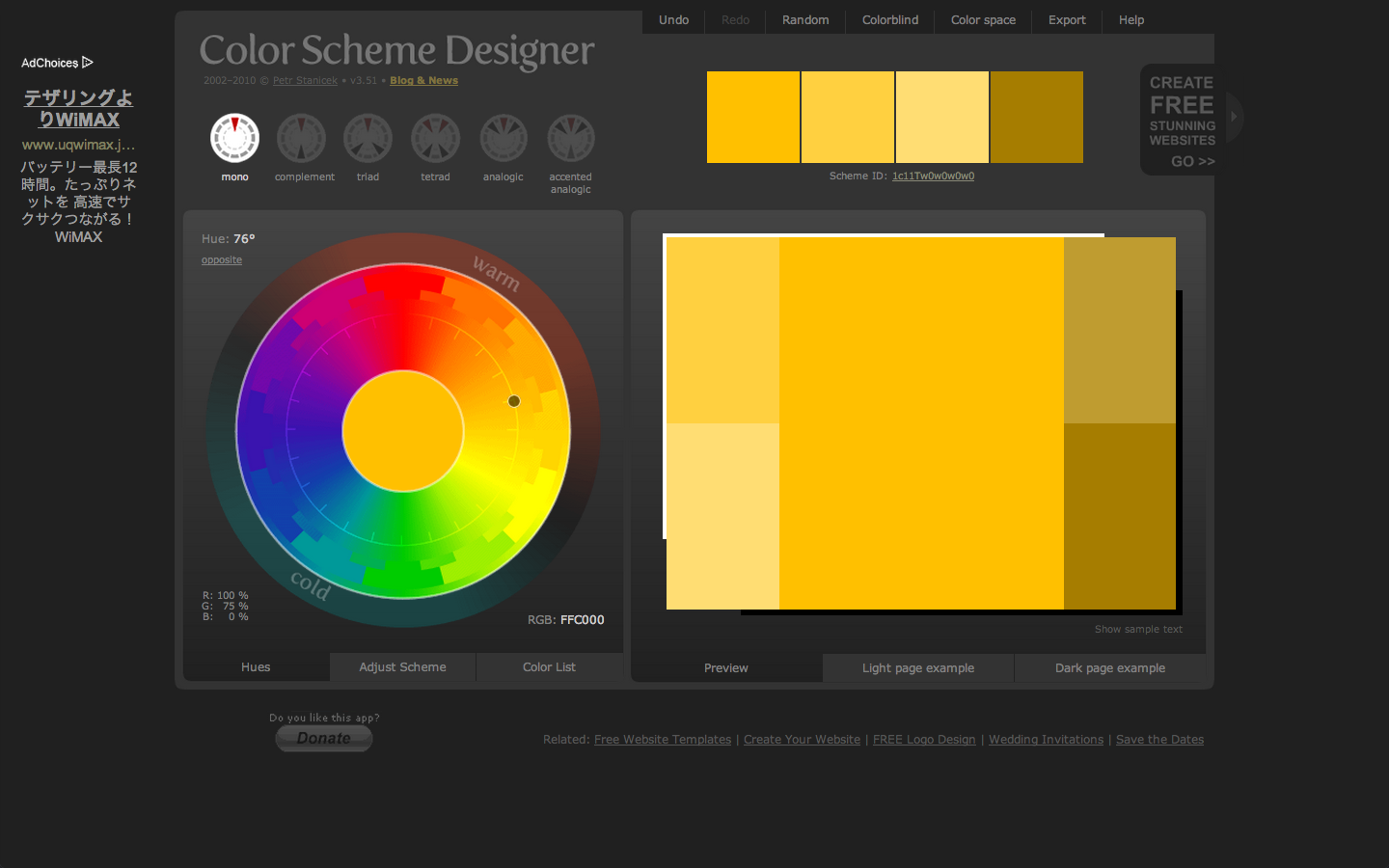The image size is (1389, 868).
Task: Click the AdChoices arrow icon
Action: click(x=88, y=63)
